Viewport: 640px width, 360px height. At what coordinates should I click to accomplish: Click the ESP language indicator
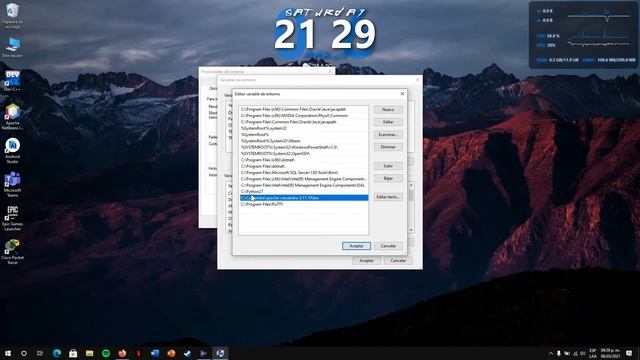point(593,353)
